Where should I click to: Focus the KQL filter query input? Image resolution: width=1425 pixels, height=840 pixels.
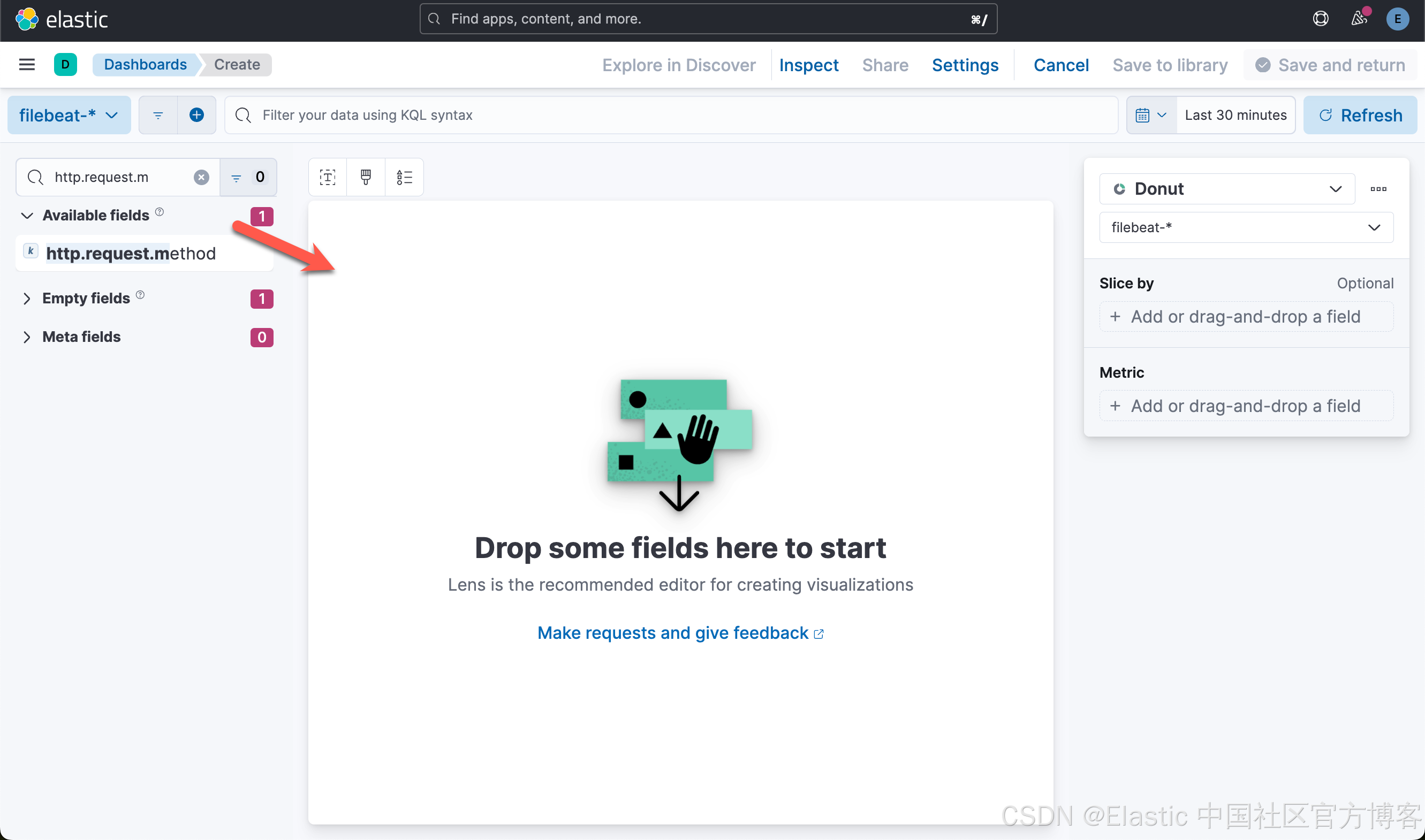coord(671,115)
